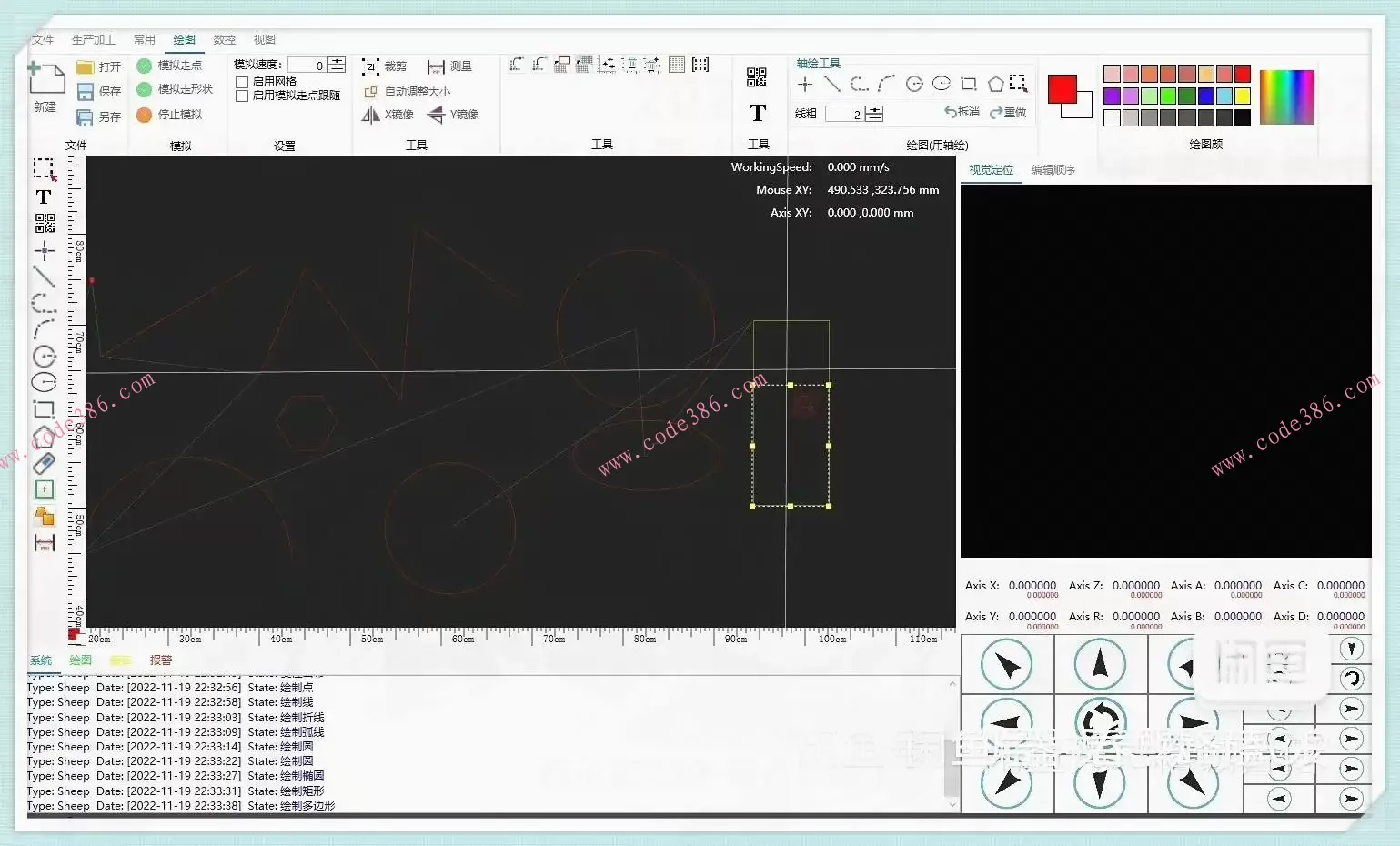Viewport: 1400px width, 846px height.
Task: Click the 模拟速度 input field
Action: [307, 65]
